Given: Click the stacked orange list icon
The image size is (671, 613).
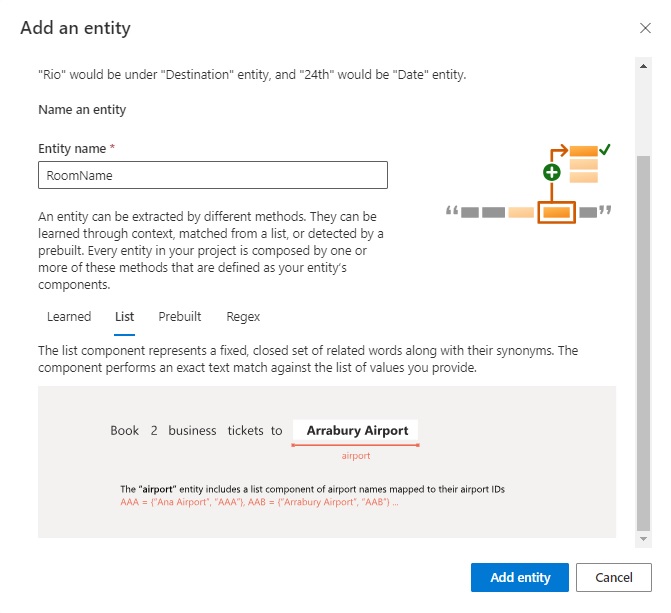Looking at the screenshot, I should [x=584, y=164].
